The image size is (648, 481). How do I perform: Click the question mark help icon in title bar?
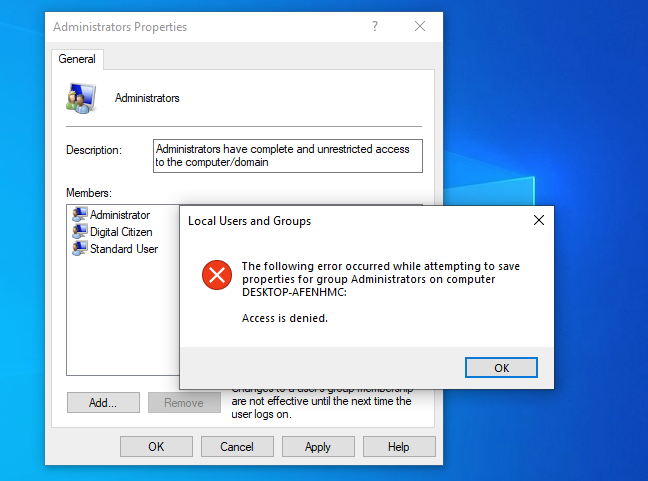click(x=376, y=27)
